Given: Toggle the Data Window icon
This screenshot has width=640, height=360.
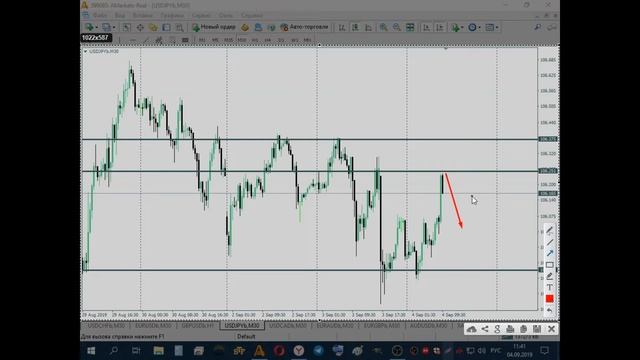Looking at the screenshot, I should [x=140, y=27].
